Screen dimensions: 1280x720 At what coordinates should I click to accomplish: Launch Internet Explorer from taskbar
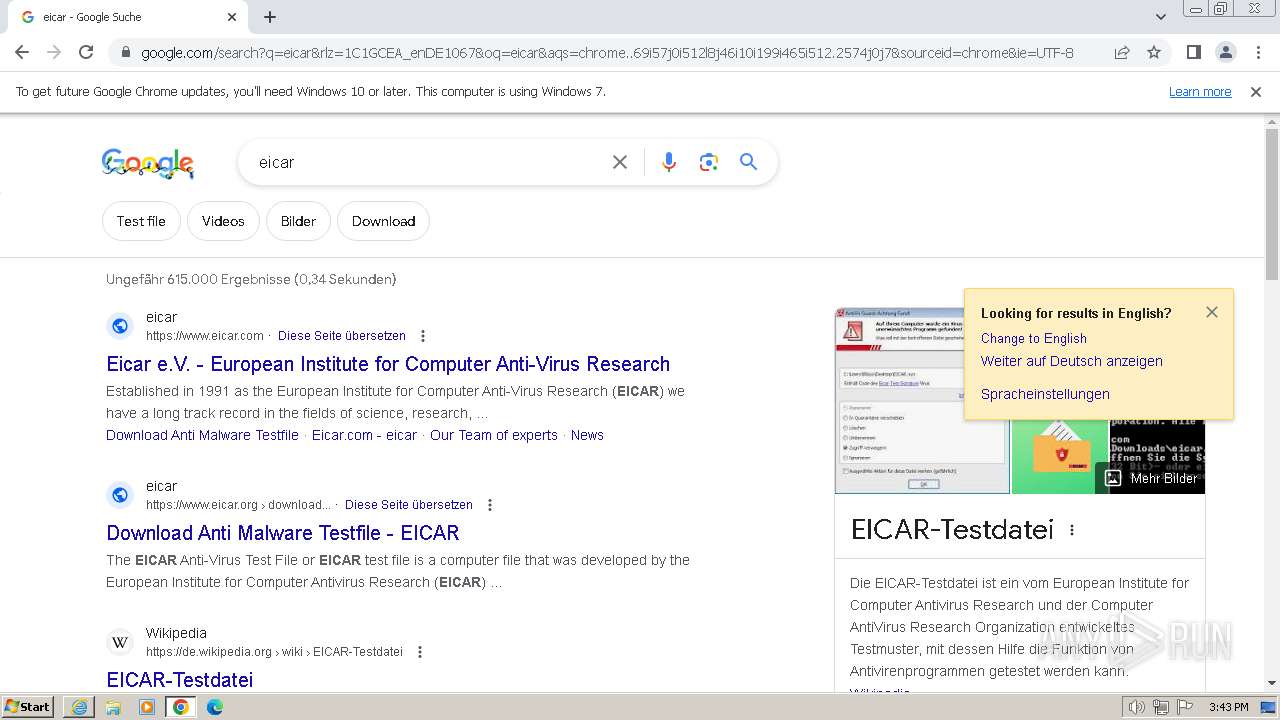point(79,707)
